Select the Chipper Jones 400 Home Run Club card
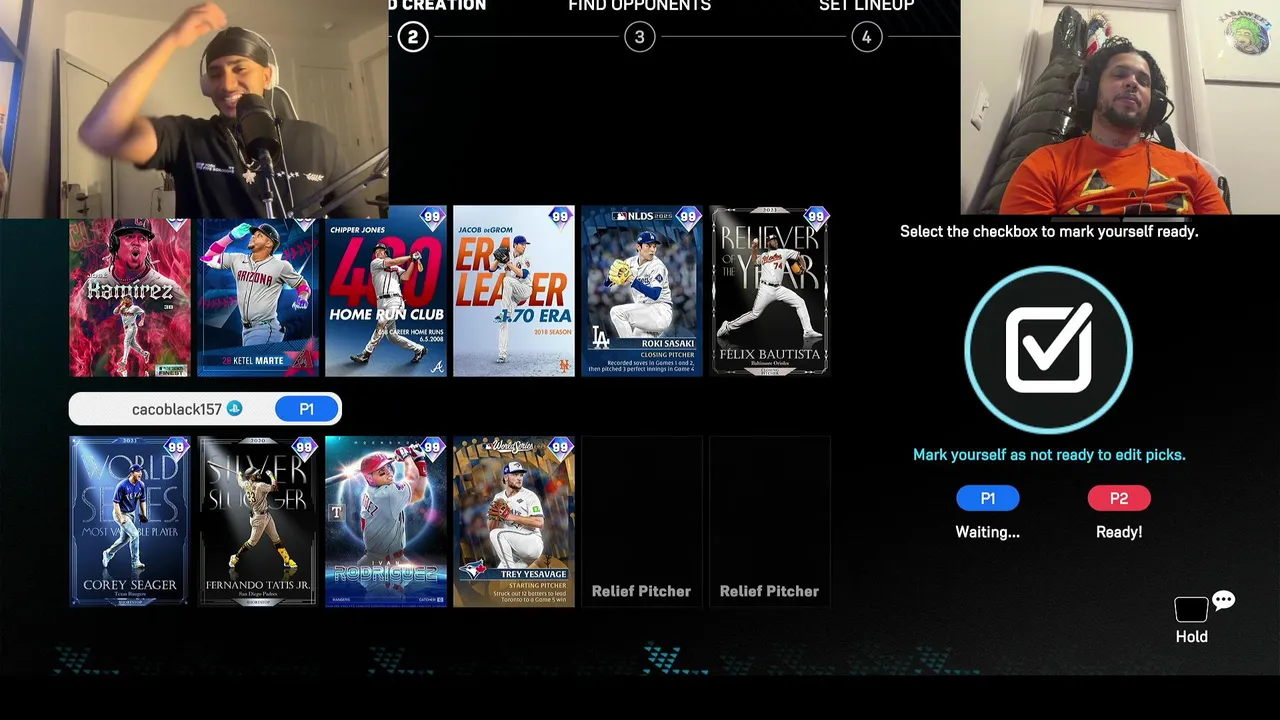Viewport: 1280px width, 720px height. point(386,291)
